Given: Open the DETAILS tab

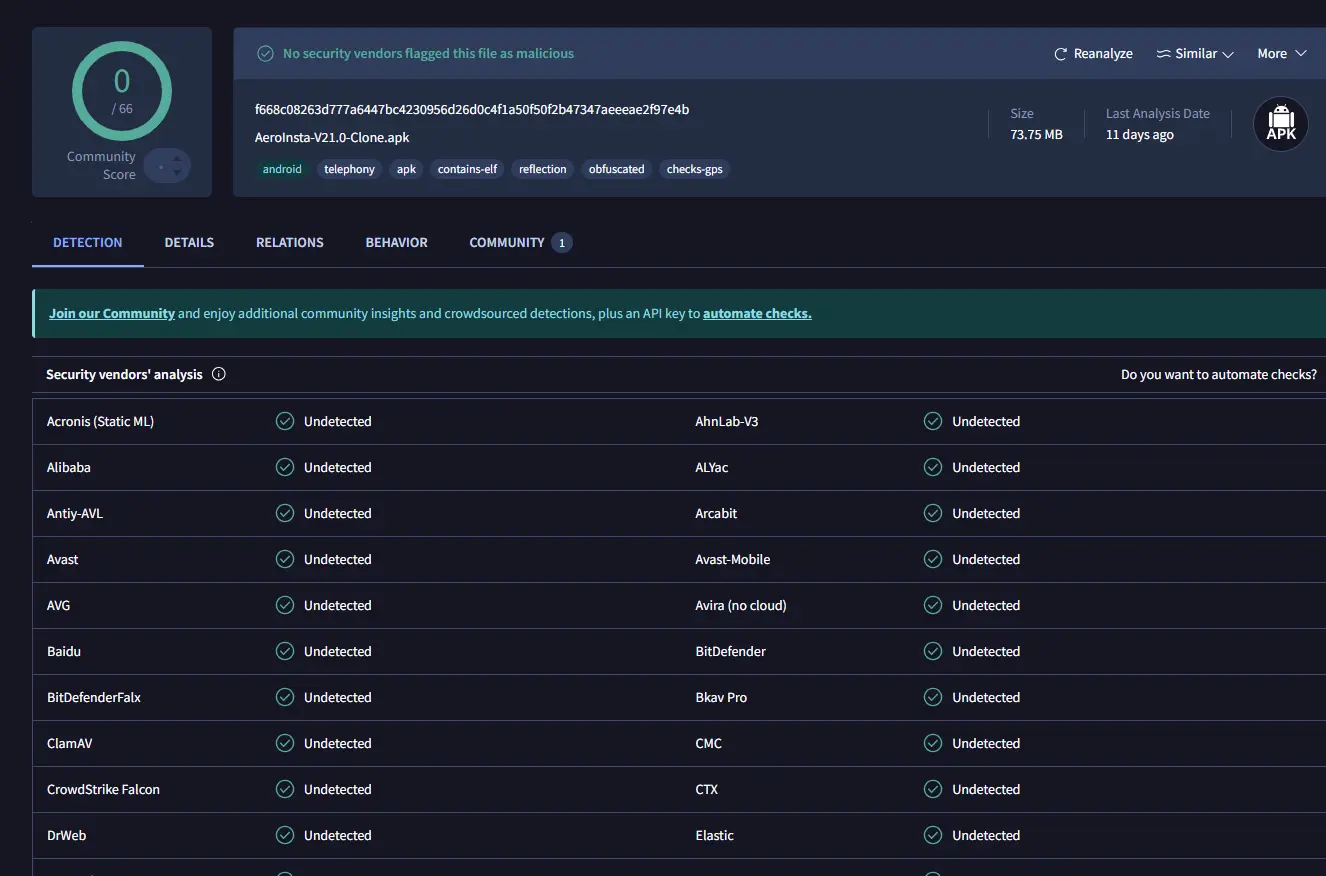Looking at the screenshot, I should point(189,243).
